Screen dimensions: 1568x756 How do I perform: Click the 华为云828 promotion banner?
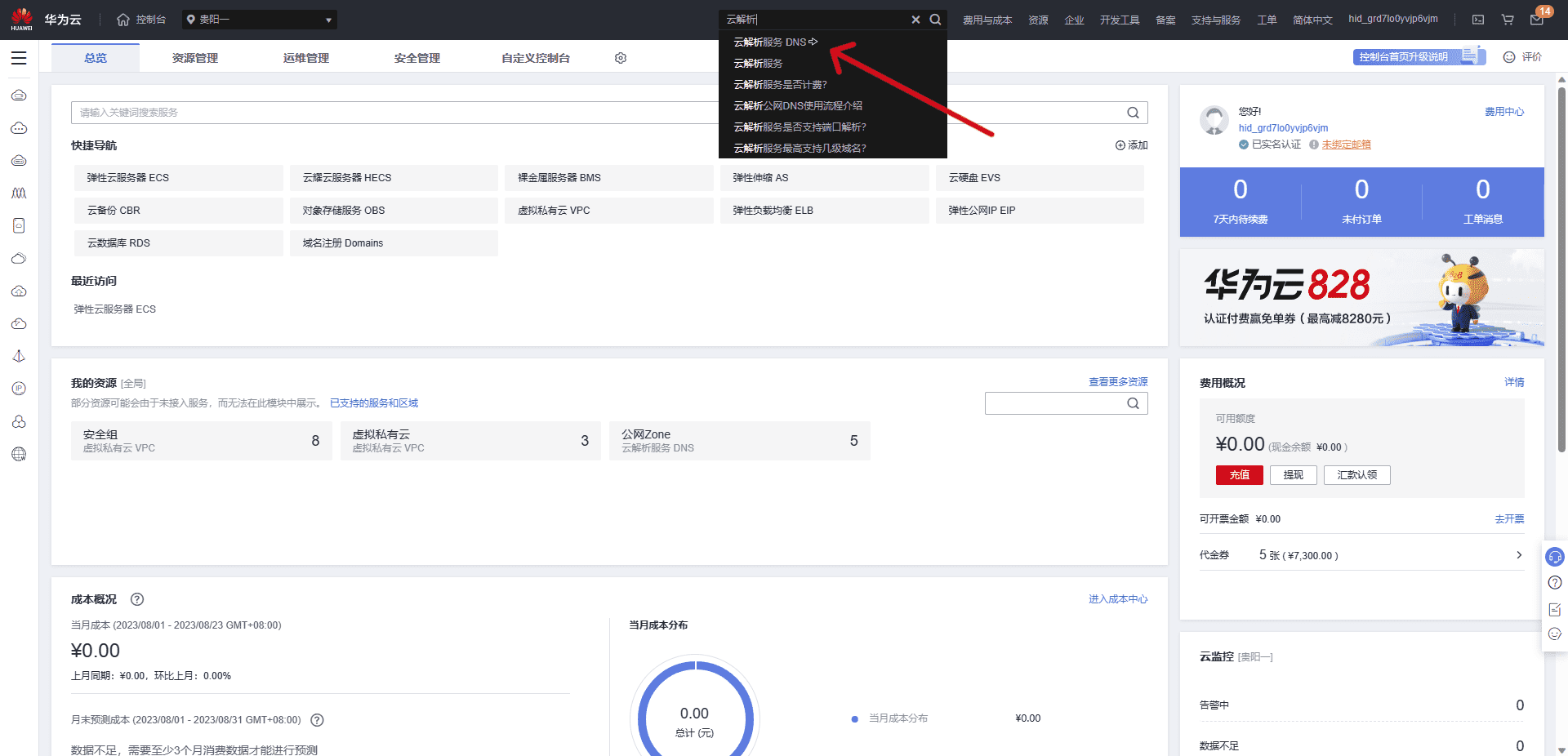pyautogui.click(x=1362, y=298)
